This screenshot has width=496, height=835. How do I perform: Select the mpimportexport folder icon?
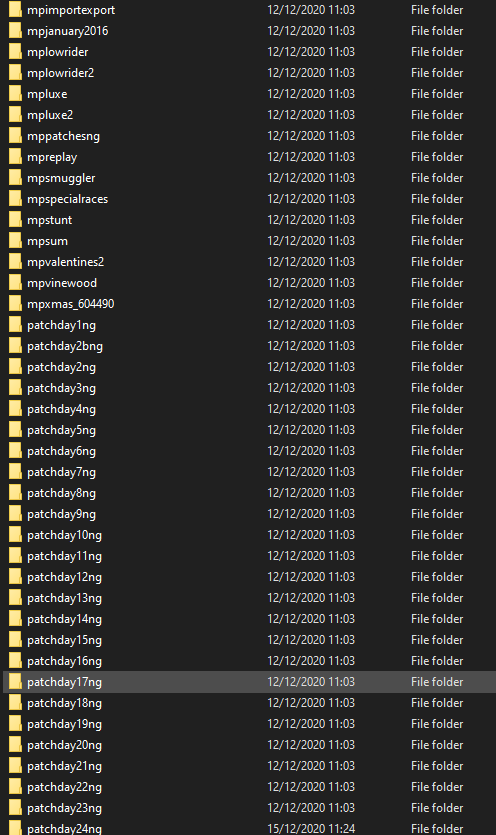coord(15,10)
